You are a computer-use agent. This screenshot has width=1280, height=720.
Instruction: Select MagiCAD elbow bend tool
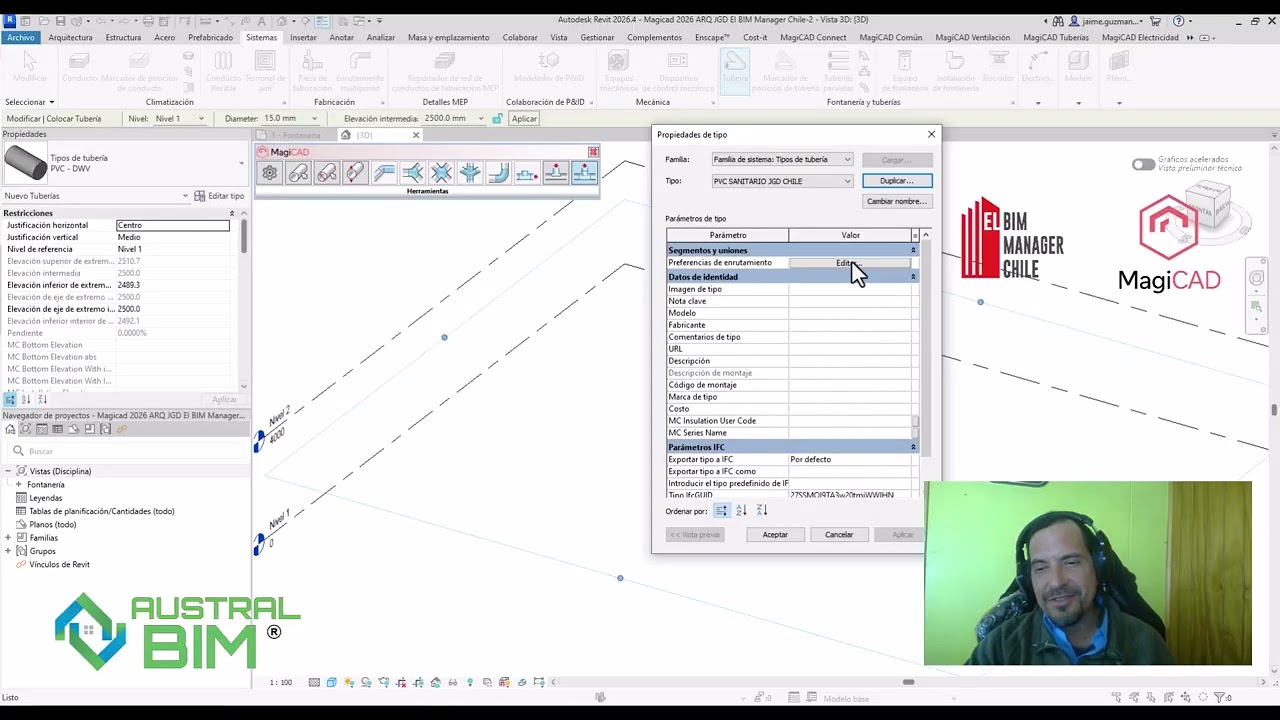(x=498, y=173)
